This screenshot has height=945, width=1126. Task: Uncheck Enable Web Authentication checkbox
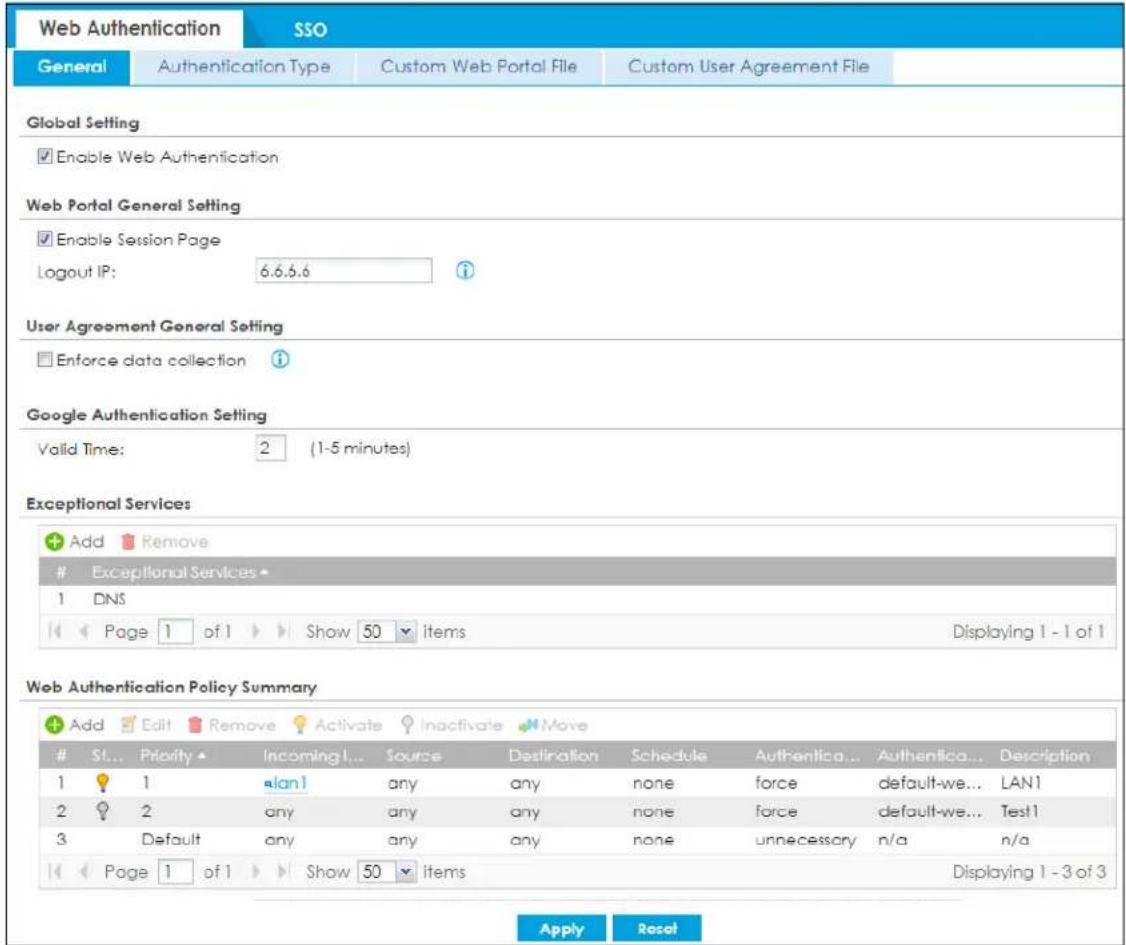[45, 156]
